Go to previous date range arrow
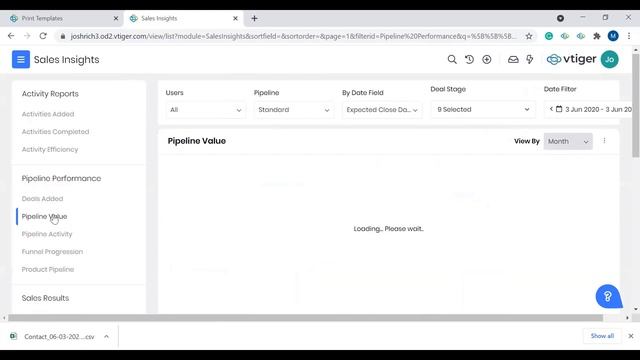The image size is (640, 360). pos(551,109)
